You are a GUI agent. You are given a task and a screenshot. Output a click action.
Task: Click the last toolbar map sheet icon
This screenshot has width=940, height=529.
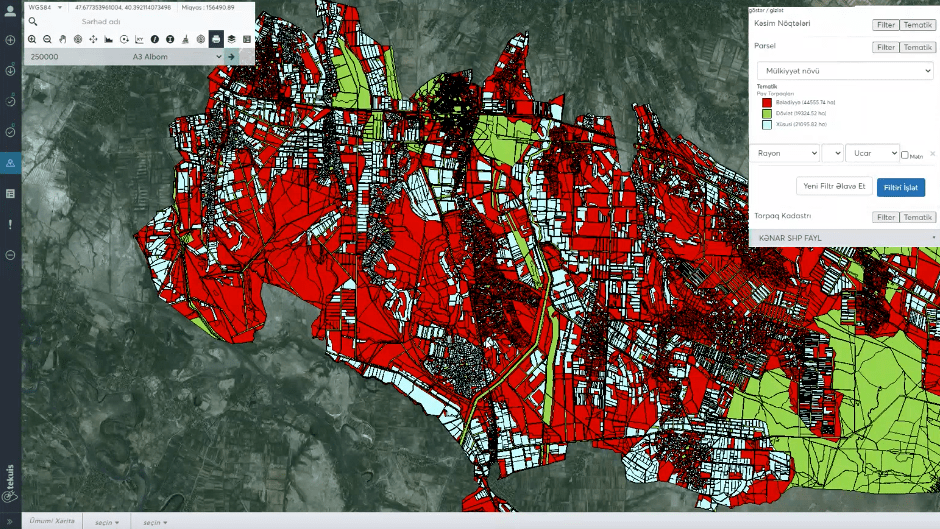[247, 39]
